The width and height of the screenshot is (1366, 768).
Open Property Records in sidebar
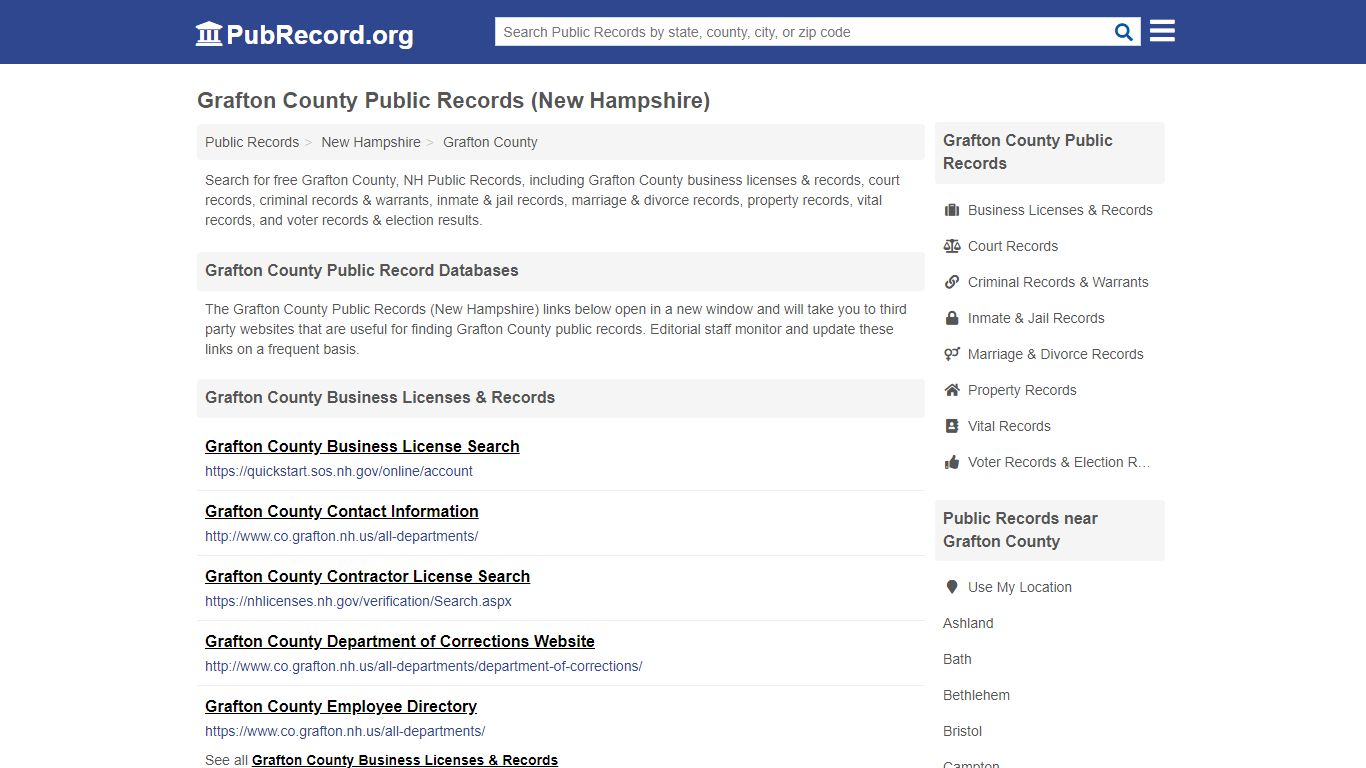(x=1022, y=390)
